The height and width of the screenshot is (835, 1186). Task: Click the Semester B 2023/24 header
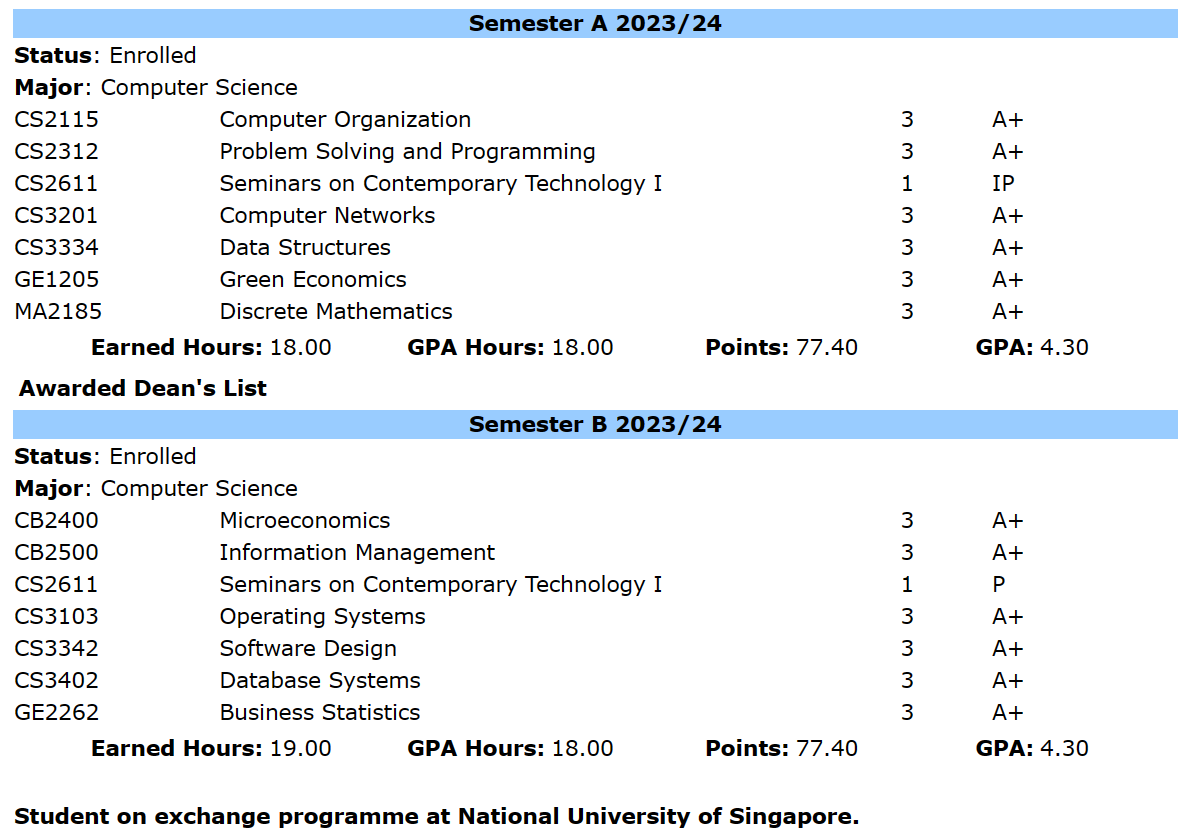(594, 424)
